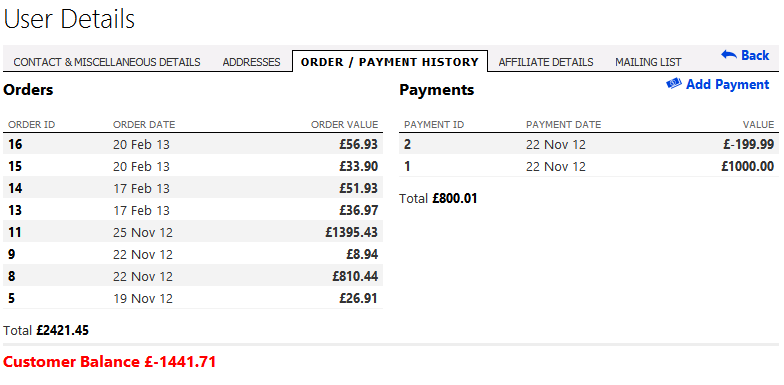
Task: Click the Order Value column header
Action: [344, 124]
